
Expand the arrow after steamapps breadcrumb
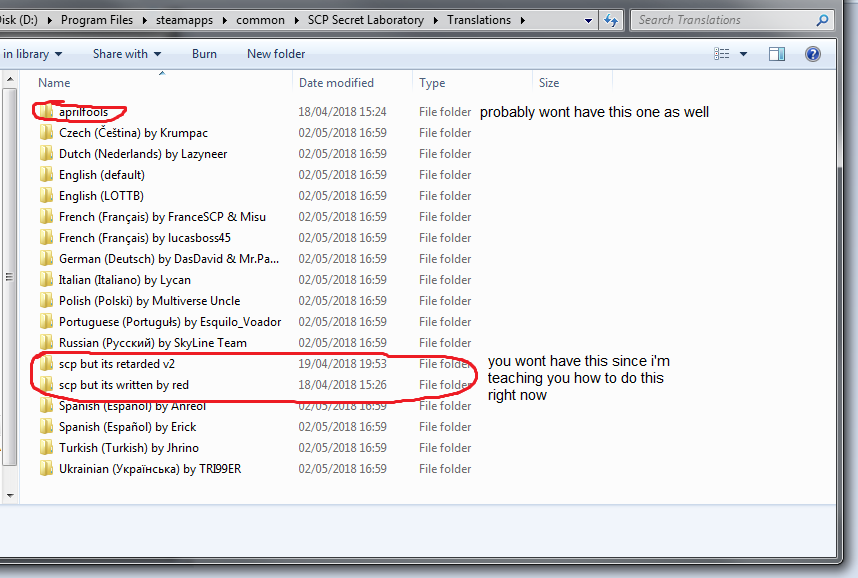tap(224, 20)
